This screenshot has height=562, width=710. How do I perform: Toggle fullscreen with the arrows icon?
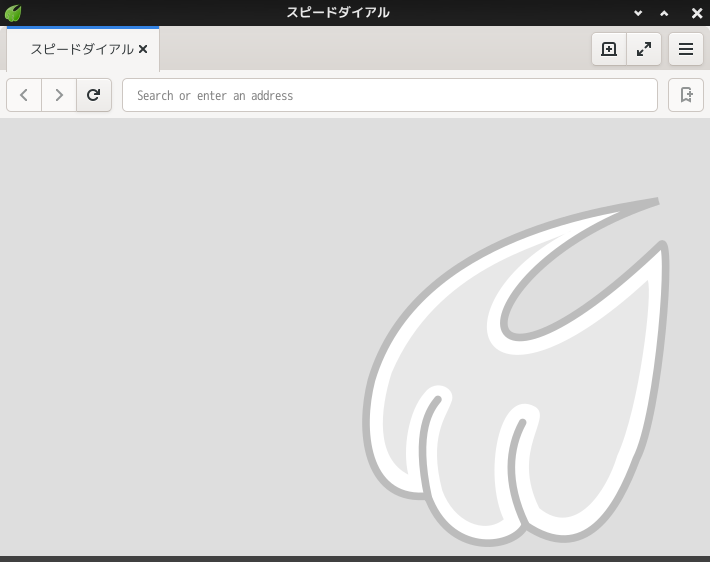644,49
